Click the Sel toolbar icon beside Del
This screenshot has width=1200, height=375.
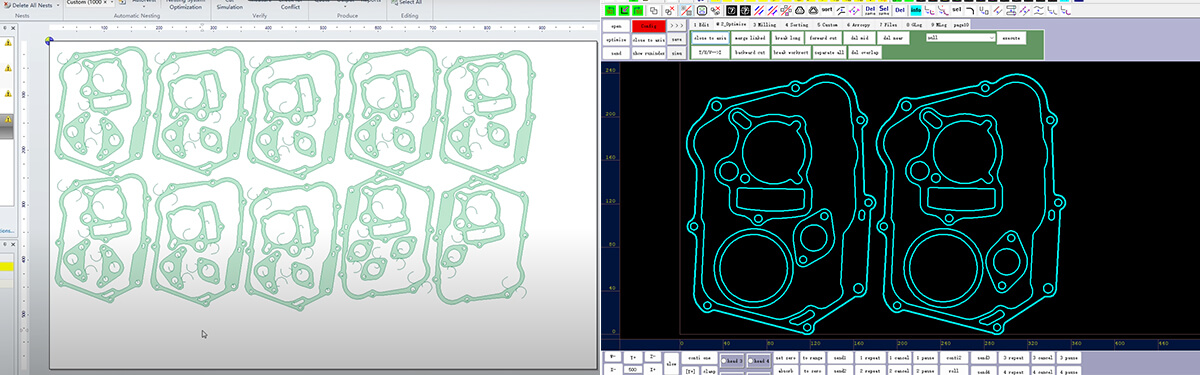884,9
